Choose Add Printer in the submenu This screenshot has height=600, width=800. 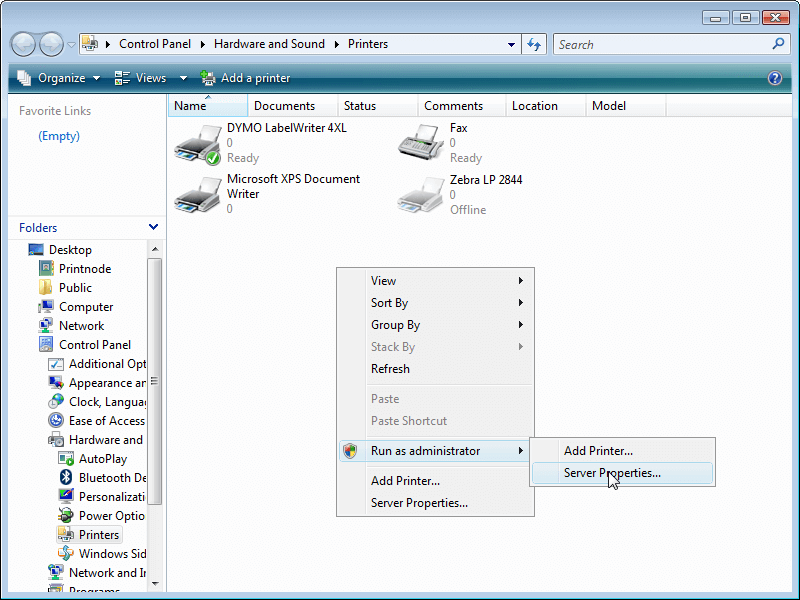[622, 451]
